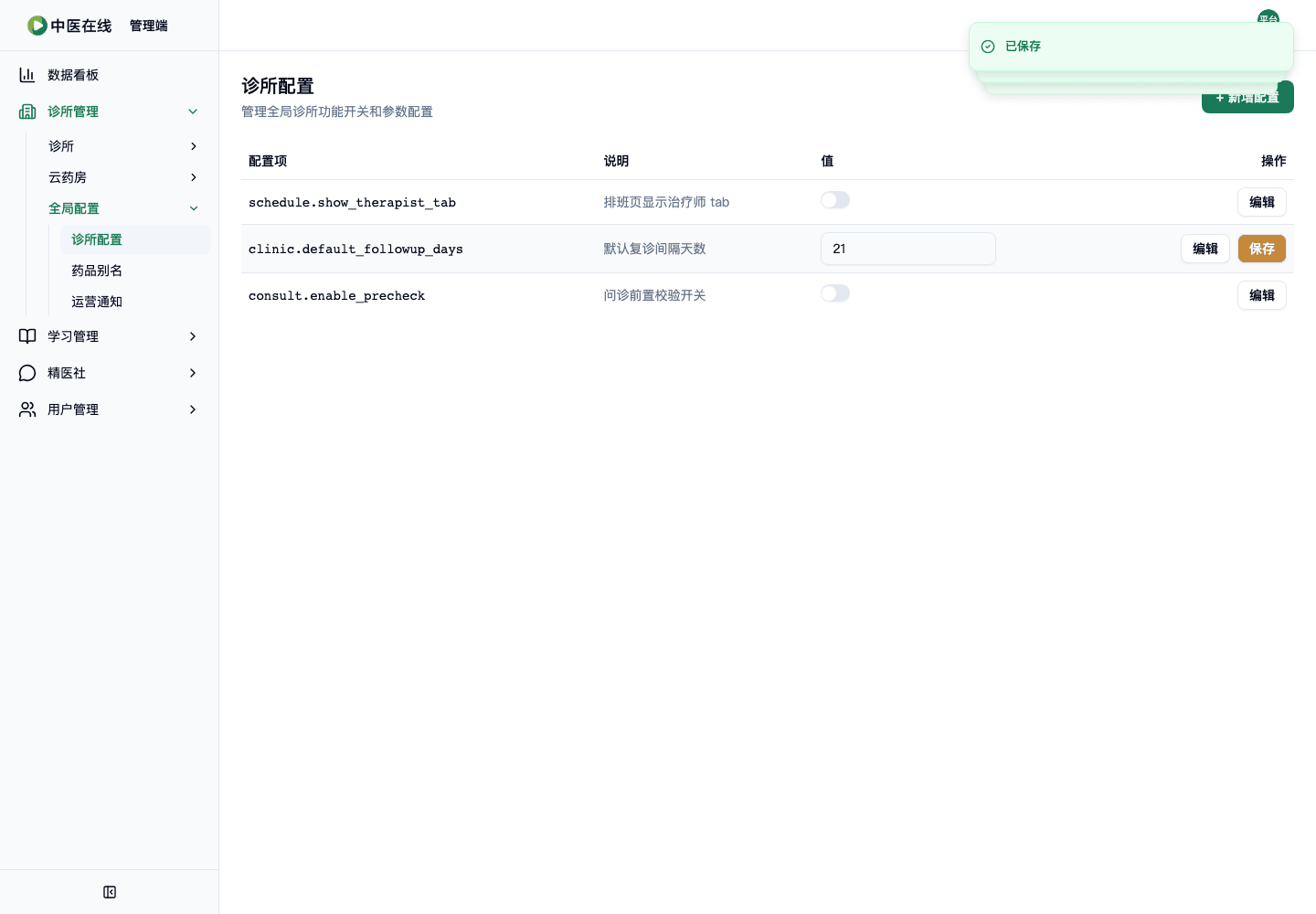Screen dimensions: 1316x914
Task: Click 编辑 for consult.enable_precheck
Action: 1262,295
